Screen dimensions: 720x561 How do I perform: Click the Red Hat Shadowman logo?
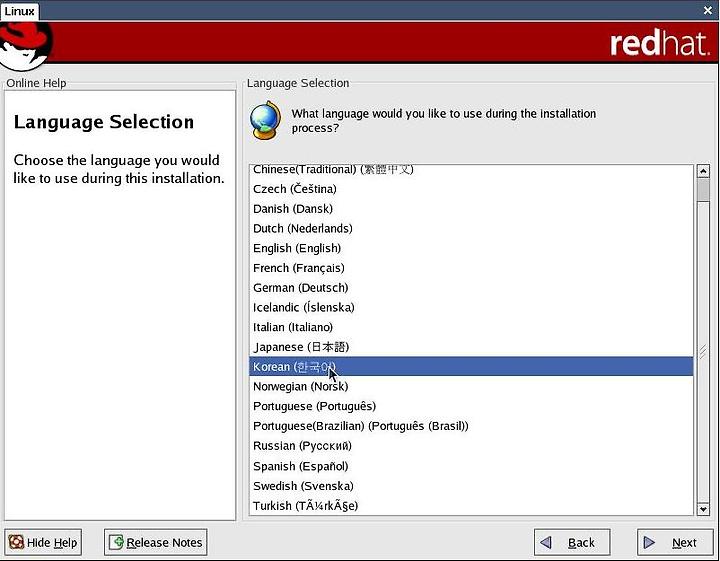(x=25, y=46)
